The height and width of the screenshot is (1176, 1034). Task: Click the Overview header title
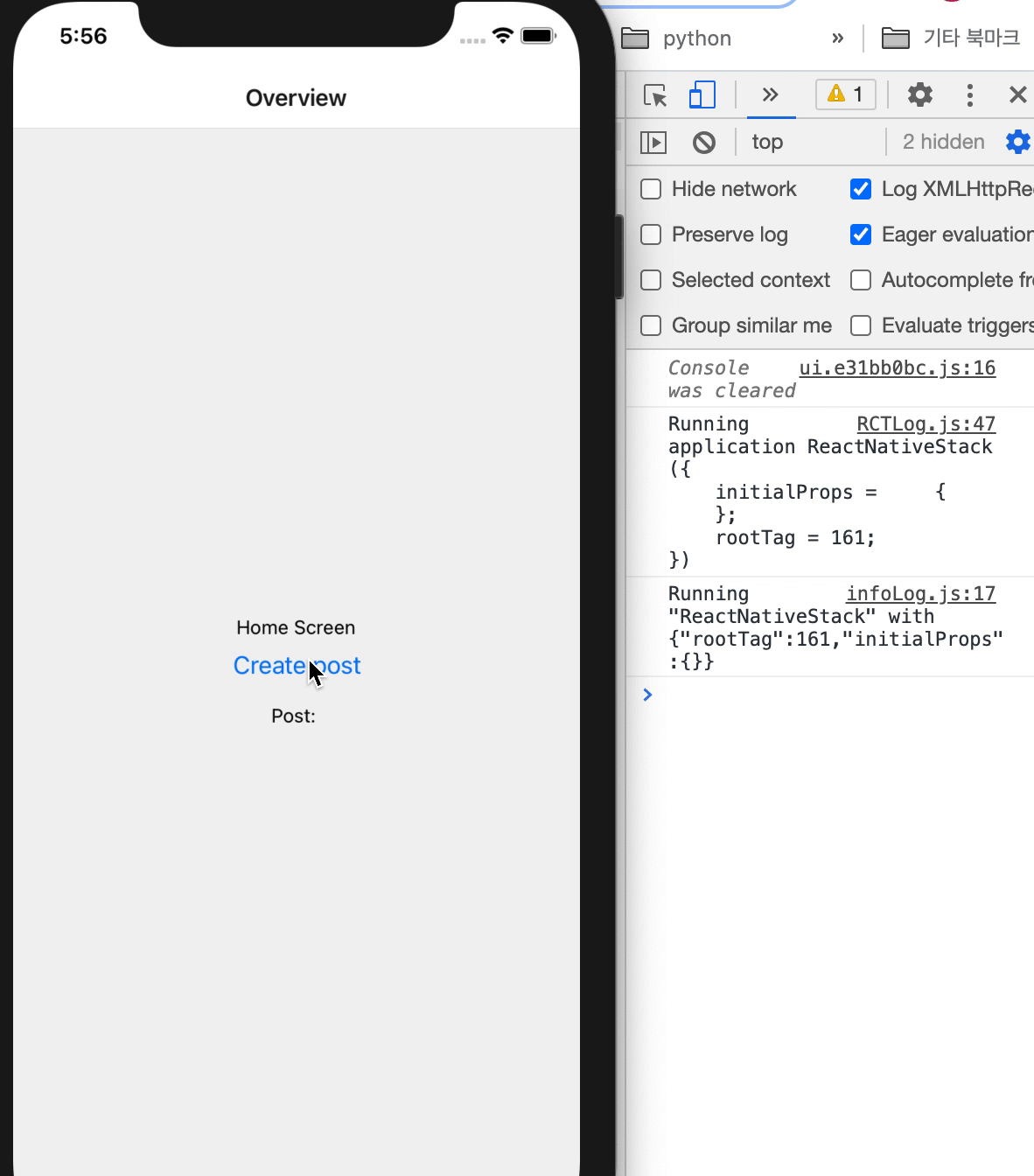click(x=296, y=98)
